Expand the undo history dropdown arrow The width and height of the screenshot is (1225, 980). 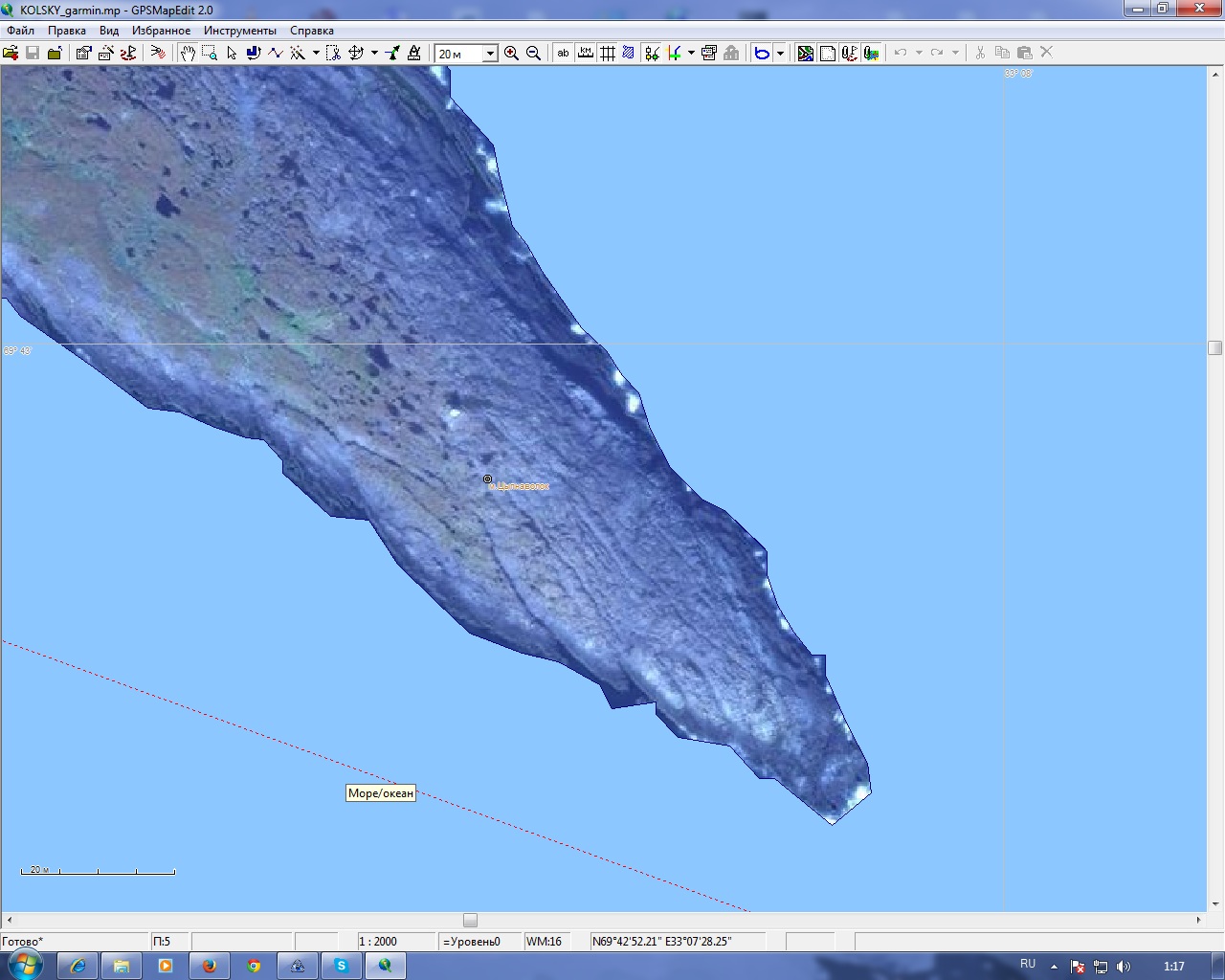click(x=919, y=54)
